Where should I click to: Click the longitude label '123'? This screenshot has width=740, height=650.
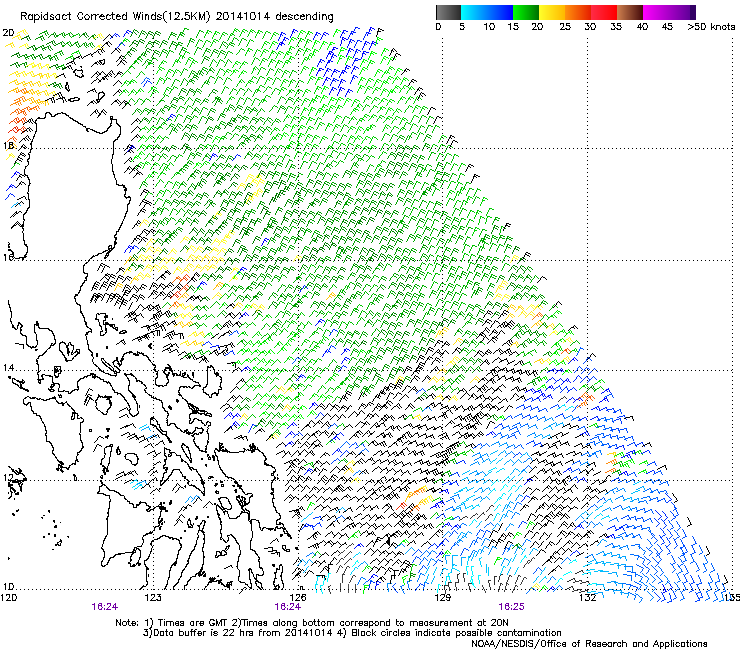pos(153,598)
